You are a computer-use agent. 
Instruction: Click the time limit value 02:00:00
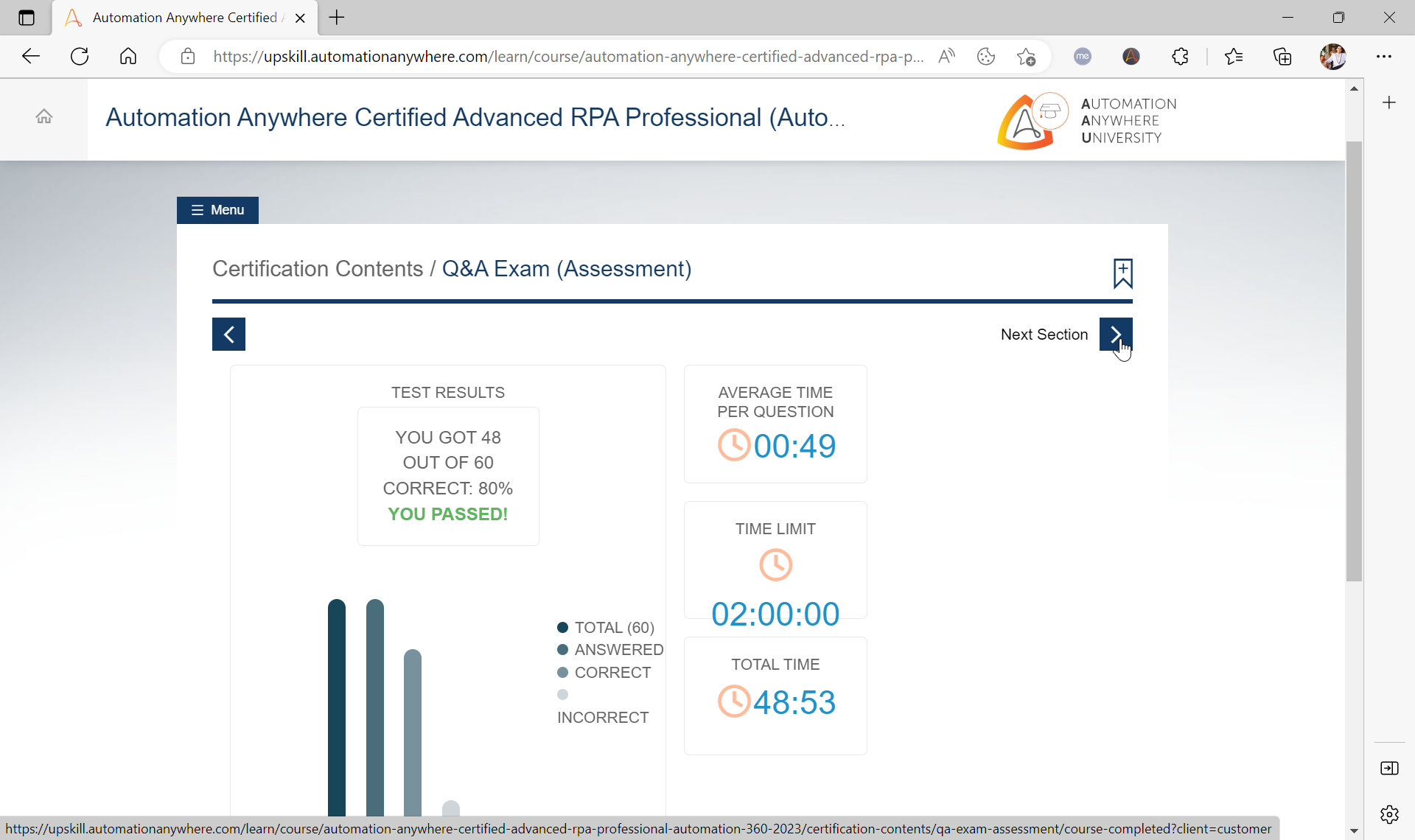(775, 614)
